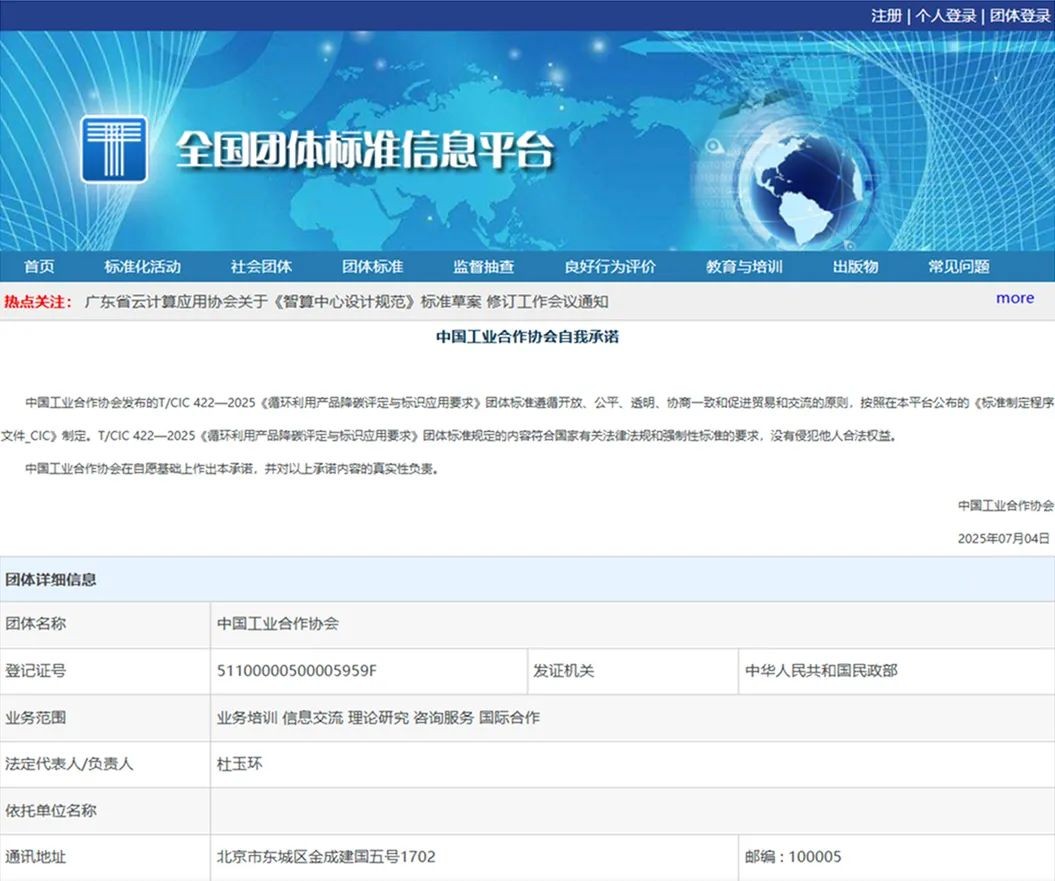Select the 监督抽查 navigation item
Screen dimensions: 1055x881
click(483, 266)
